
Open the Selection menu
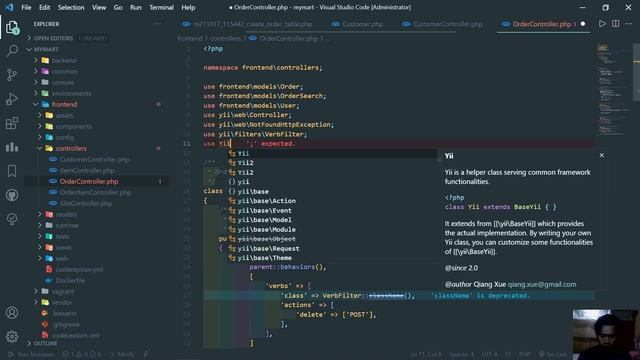pos(71,7)
